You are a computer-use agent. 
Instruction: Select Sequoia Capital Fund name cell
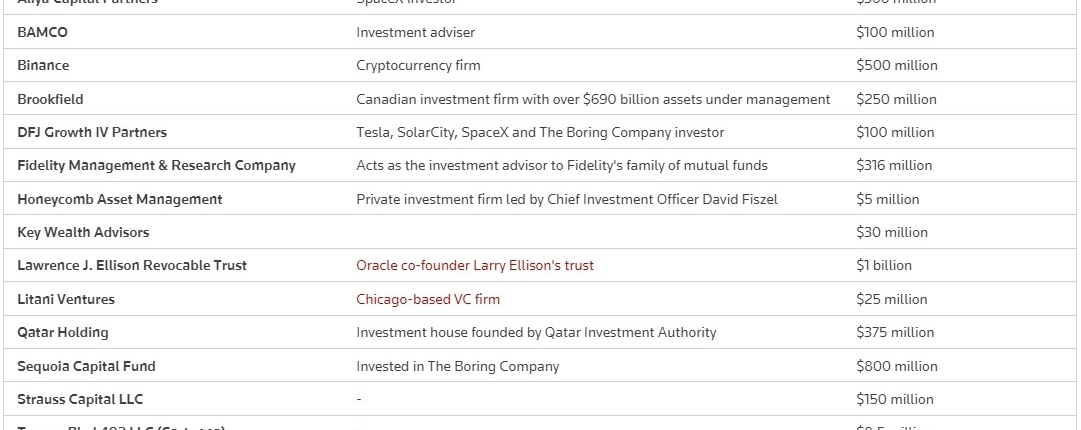pyautogui.click(x=86, y=366)
